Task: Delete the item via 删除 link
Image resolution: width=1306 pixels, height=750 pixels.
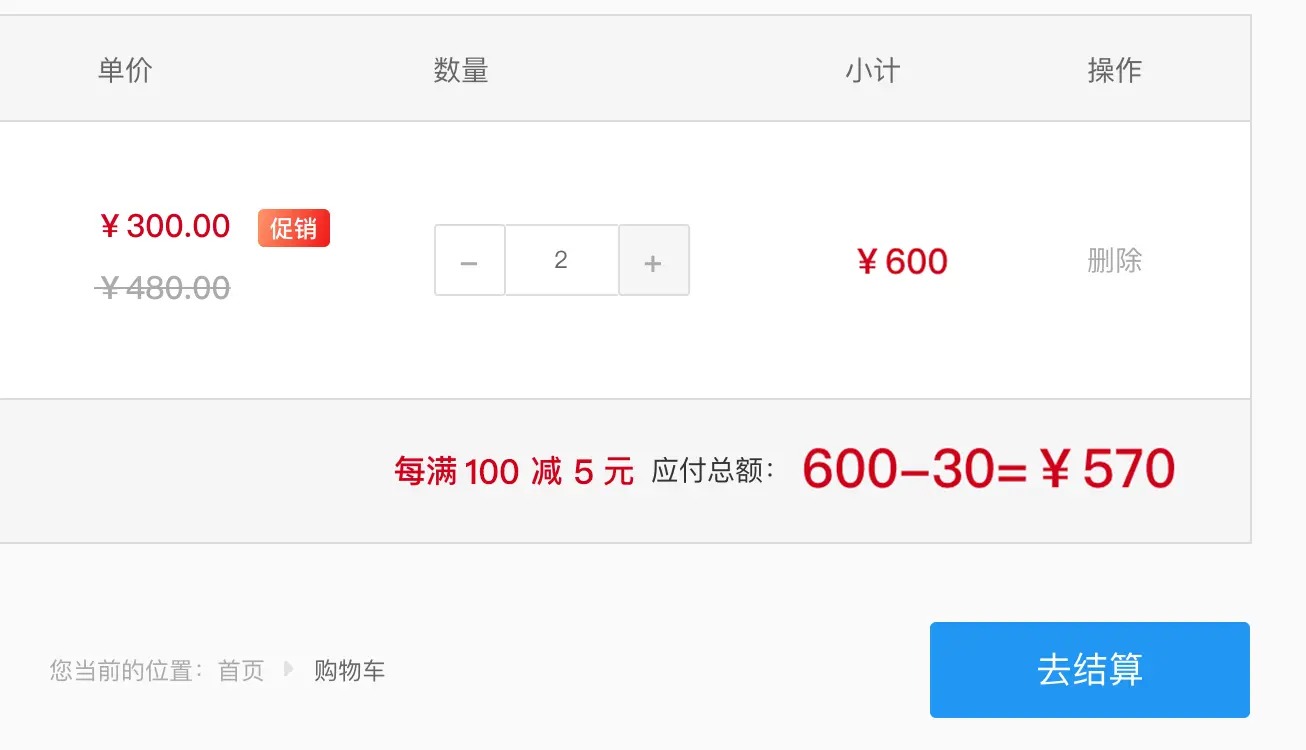Action: (x=1115, y=261)
